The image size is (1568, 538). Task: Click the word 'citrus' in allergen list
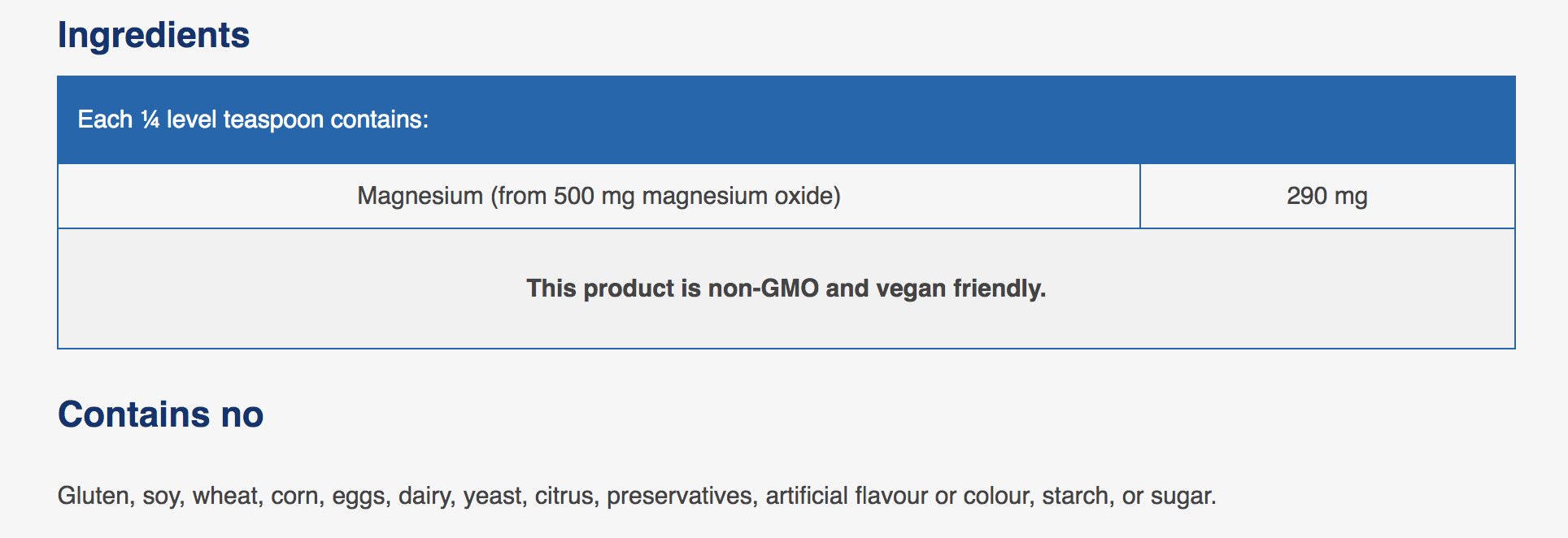[x=564, y=496]
